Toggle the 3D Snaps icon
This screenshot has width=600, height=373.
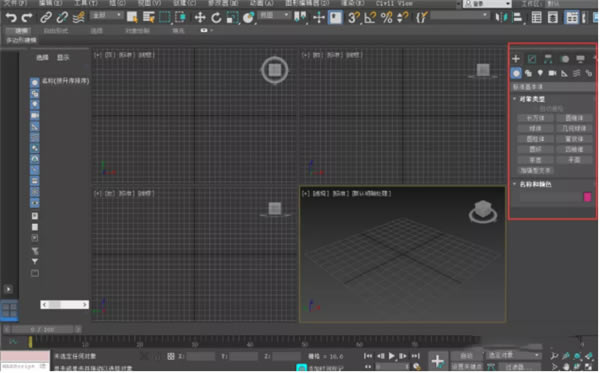(x=354, y=18)
